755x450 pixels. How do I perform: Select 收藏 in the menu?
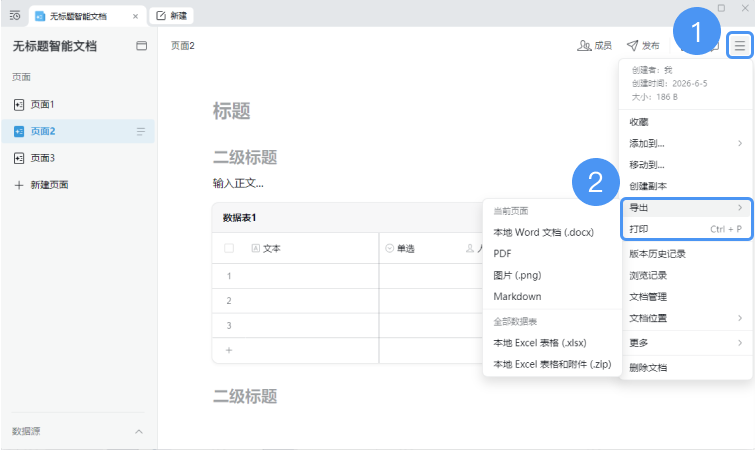(x=686, y=122)
